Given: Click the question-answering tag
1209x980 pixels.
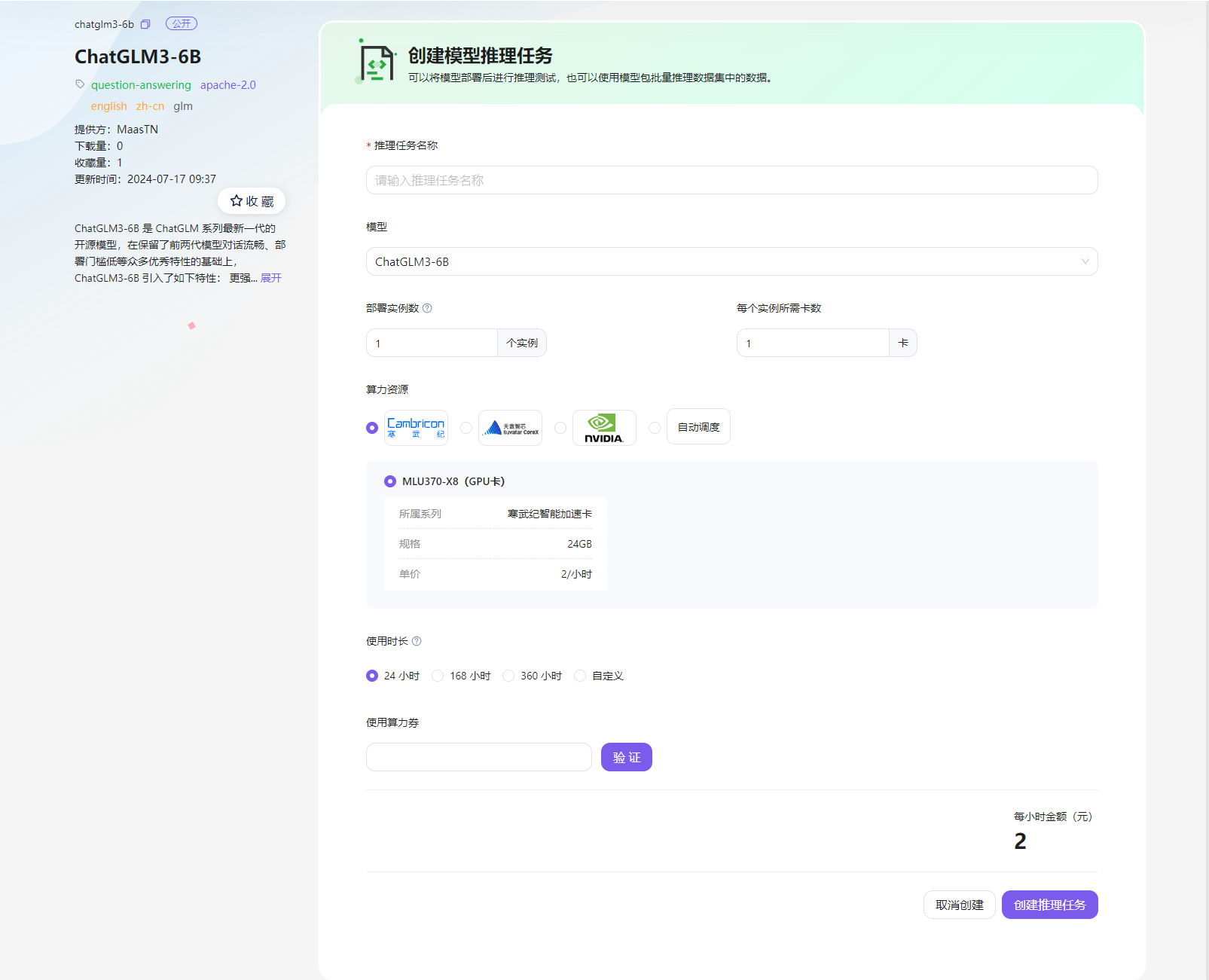Looking at the screenshot, I should pyautogui.click(x=141, y=85).
